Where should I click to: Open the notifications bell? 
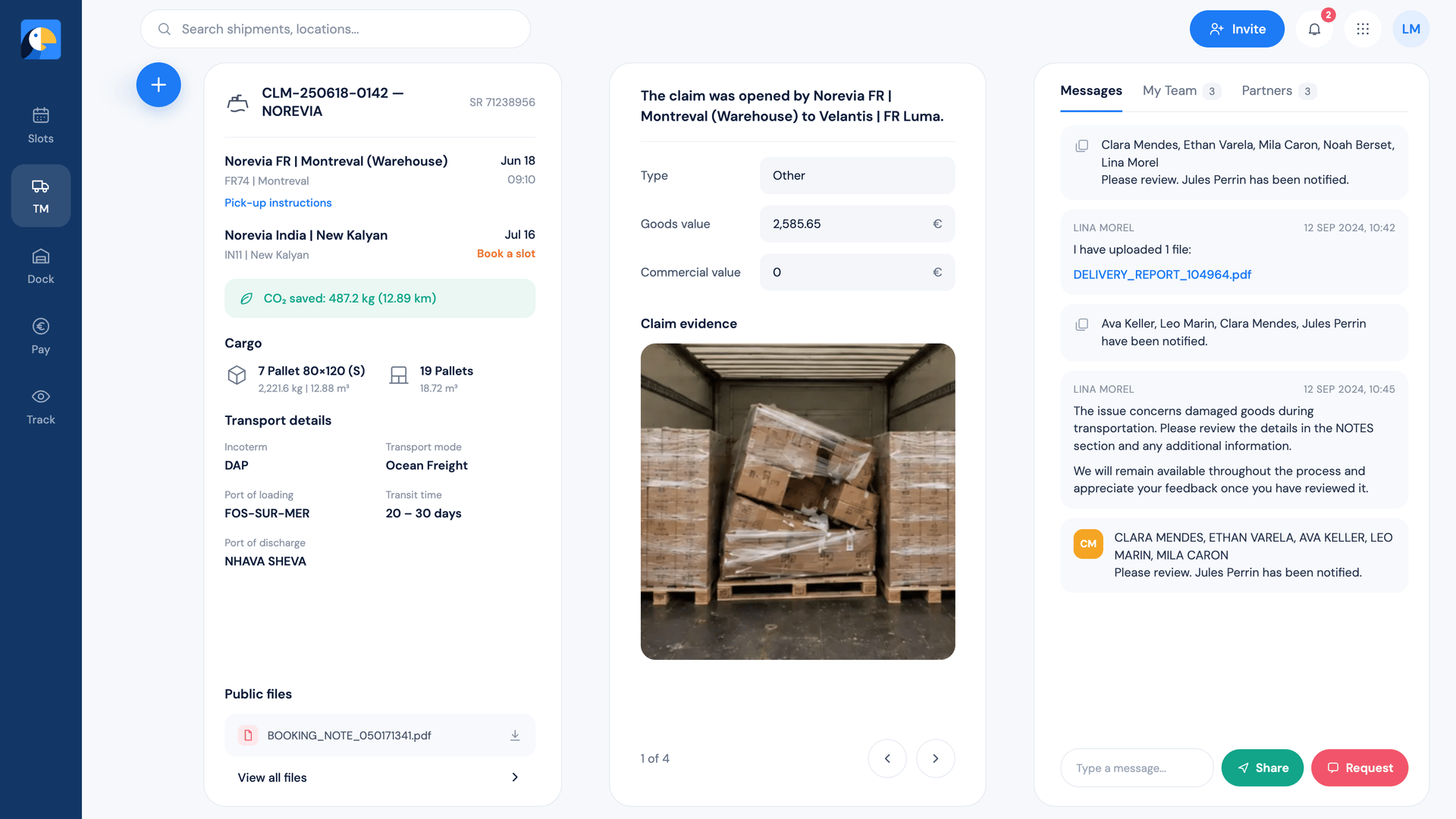[x=1314, y=29]
